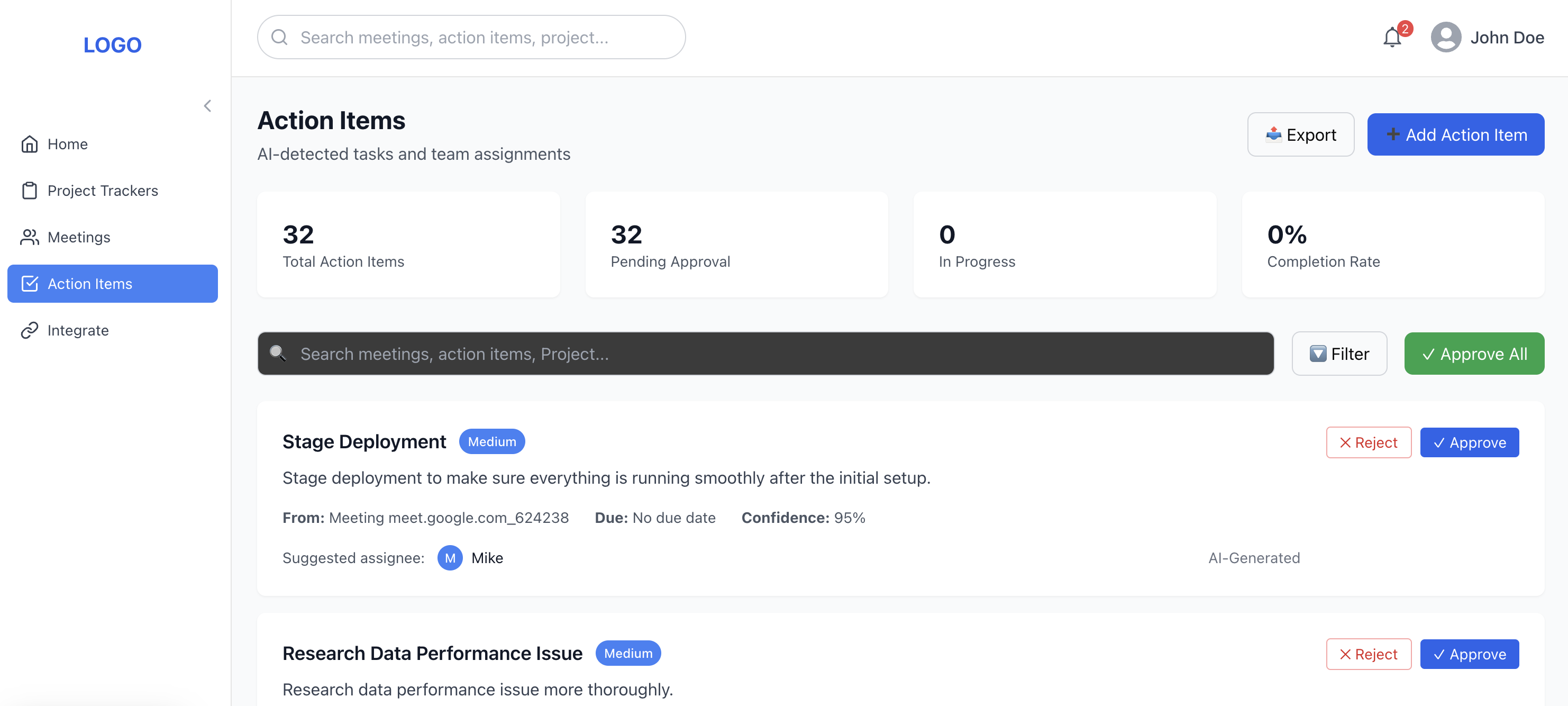Viewport: 1568px width, 706px height.
Task: Open the Filter options
Action: click(1339, 354)
